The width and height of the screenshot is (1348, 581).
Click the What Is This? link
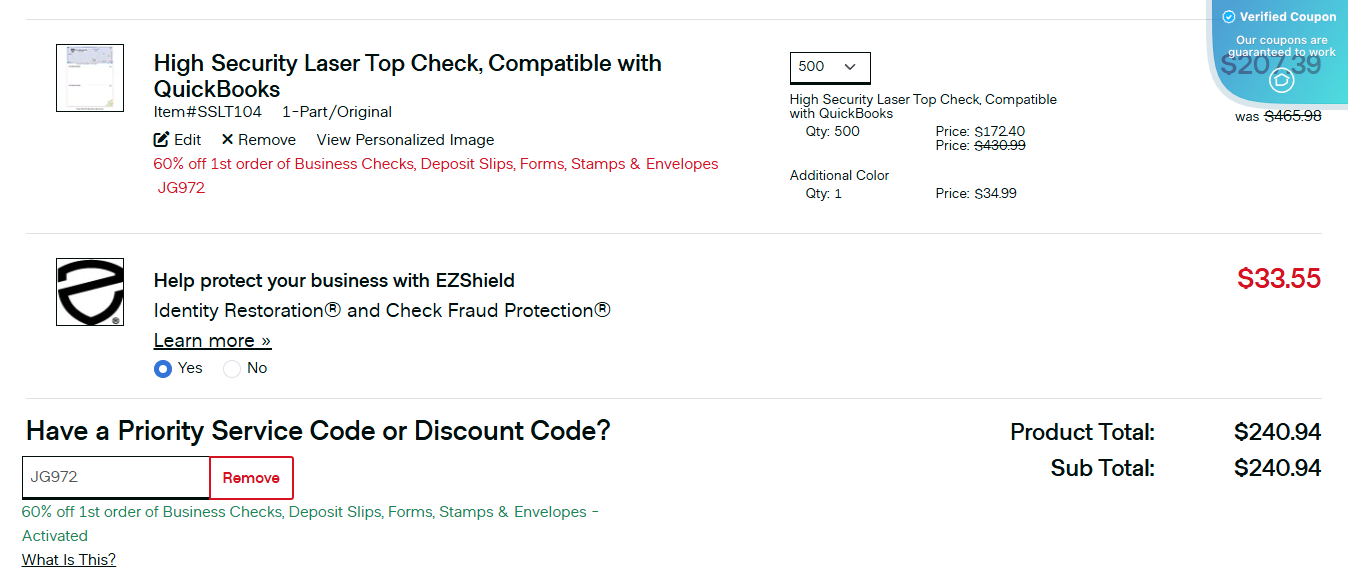[x=68, y=559]
